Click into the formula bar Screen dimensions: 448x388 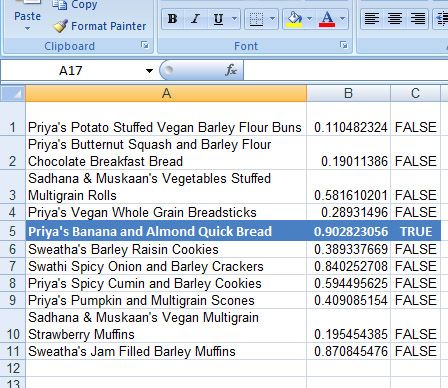coord(346,71)
